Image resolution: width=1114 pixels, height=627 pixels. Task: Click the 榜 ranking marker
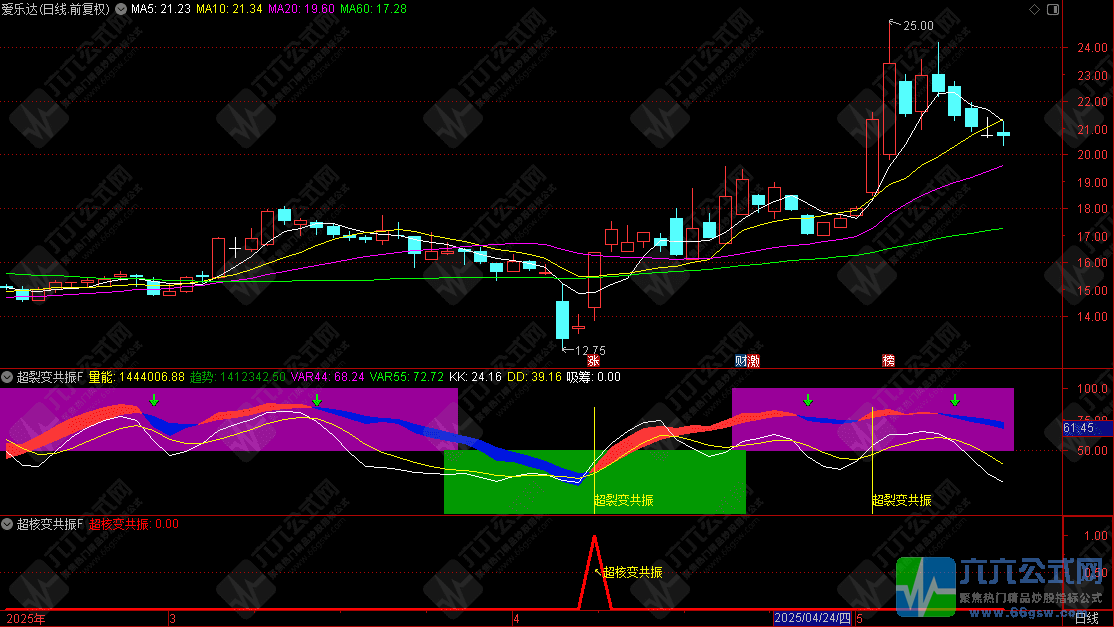(x=888, y=360)
